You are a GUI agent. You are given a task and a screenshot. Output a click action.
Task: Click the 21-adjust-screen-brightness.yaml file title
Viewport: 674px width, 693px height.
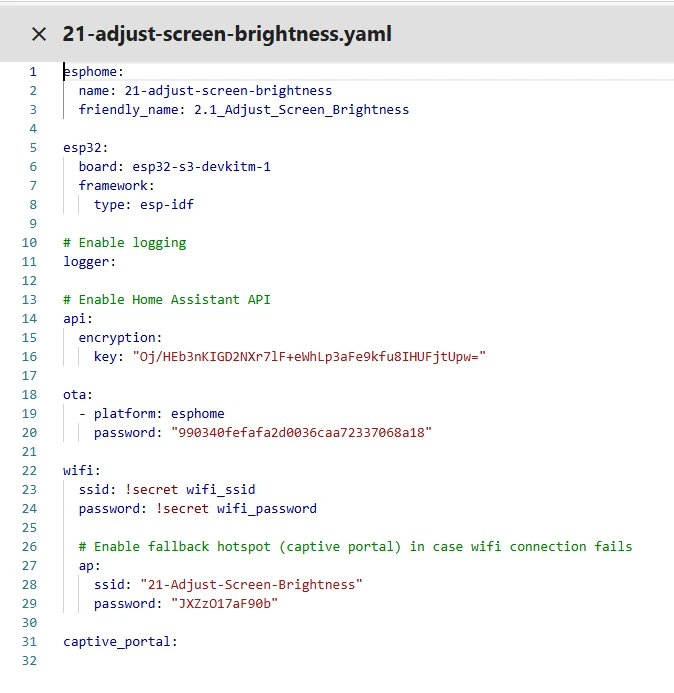tap(227, 34)
